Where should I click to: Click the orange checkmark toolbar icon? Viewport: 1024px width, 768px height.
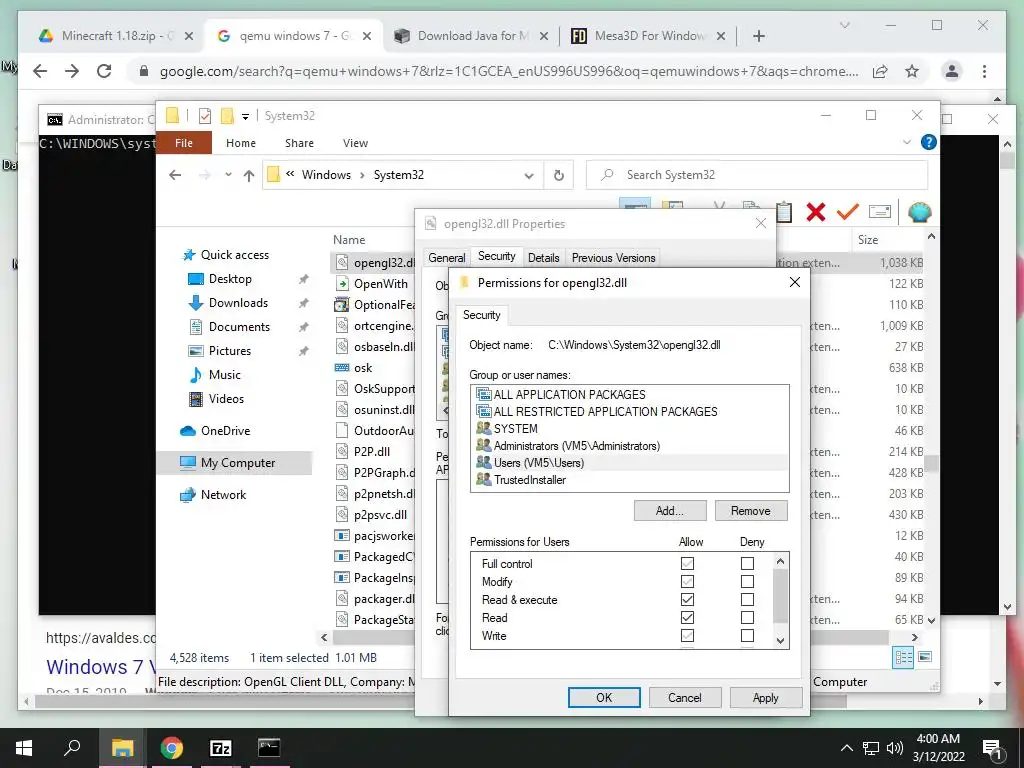[848, 212]
